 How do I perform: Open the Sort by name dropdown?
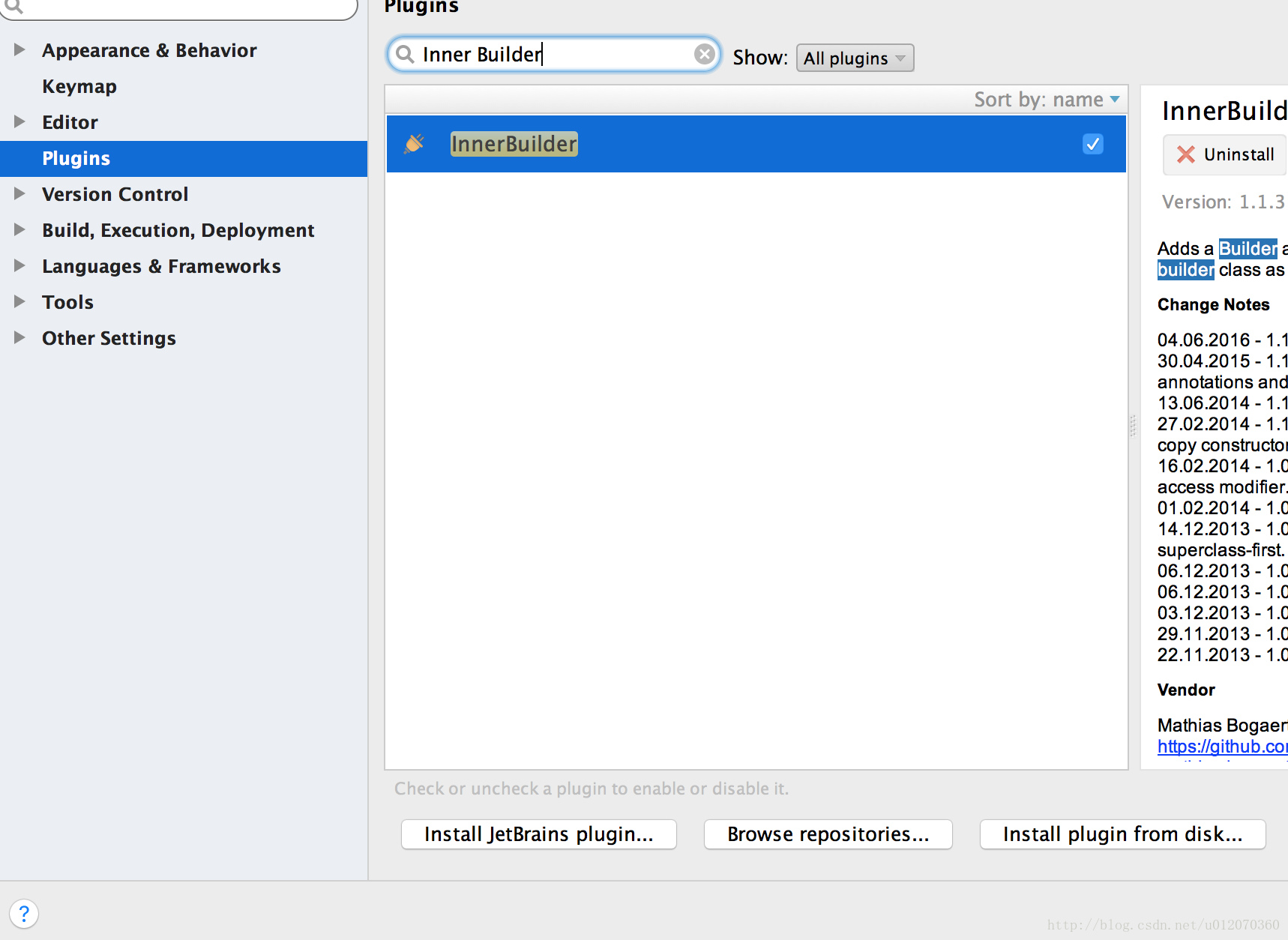coord(1047,100)
